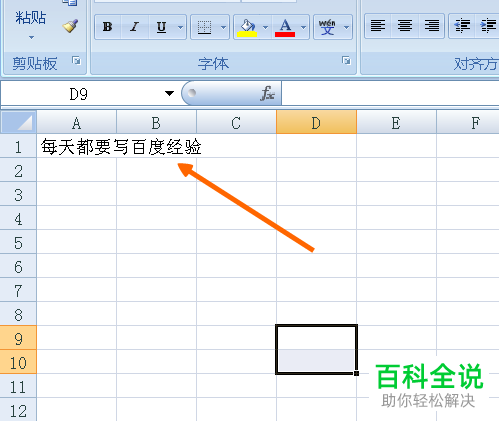Select row 1 header
Screen dimensions: 499x421
[18, 146]
